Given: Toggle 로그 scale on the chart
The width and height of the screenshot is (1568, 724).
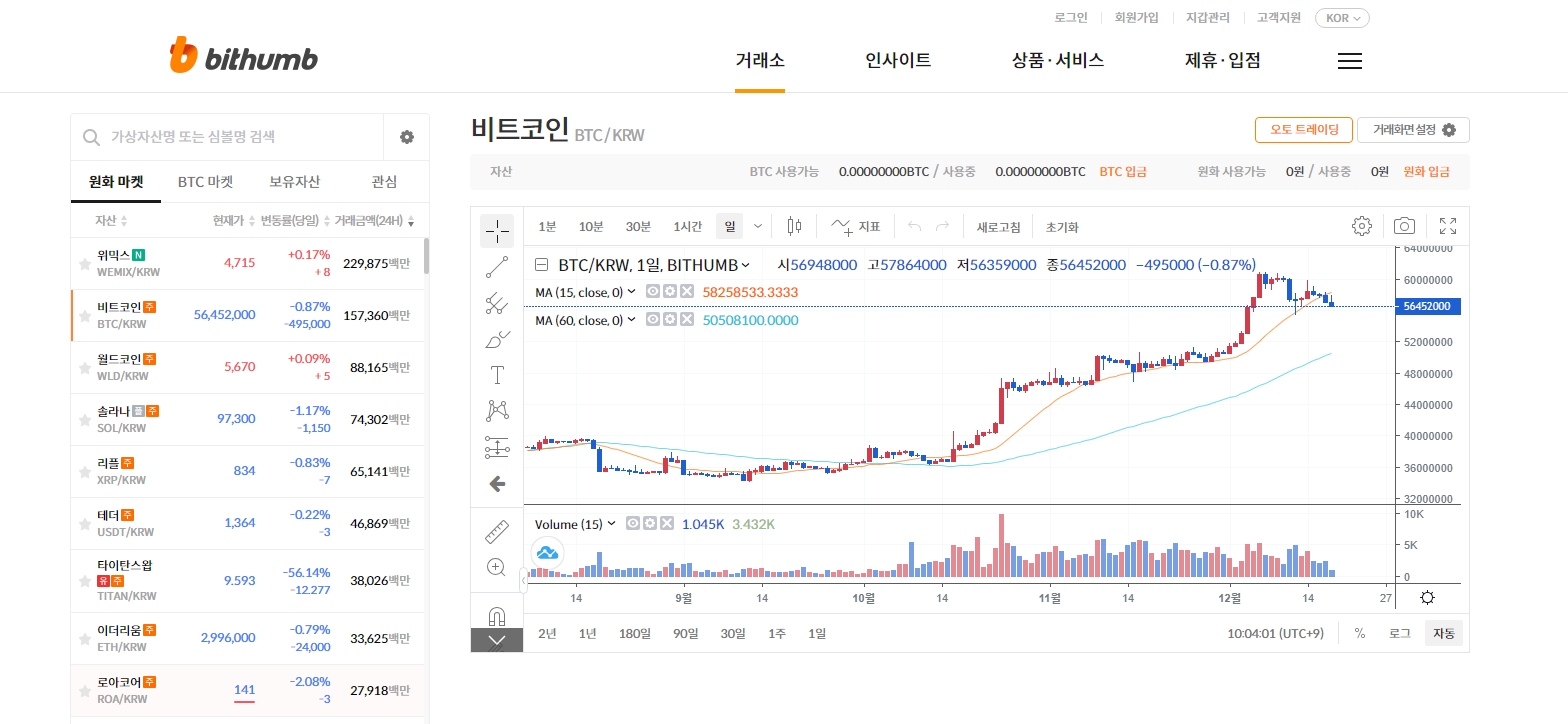Looking at the screenshot, I should (x=1399, y=633).
